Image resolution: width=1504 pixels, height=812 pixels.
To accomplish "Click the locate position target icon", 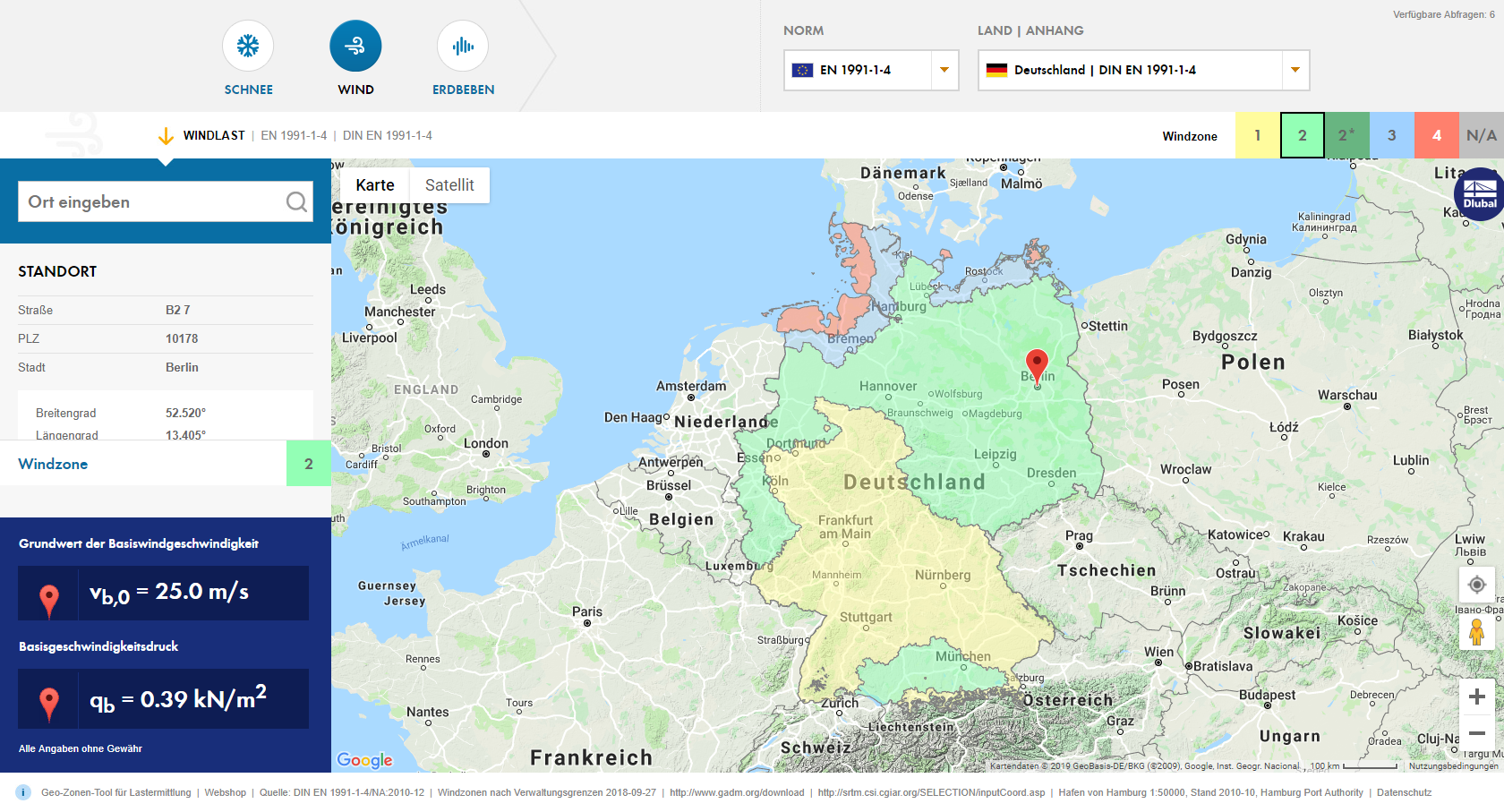I will [1478, 585].
